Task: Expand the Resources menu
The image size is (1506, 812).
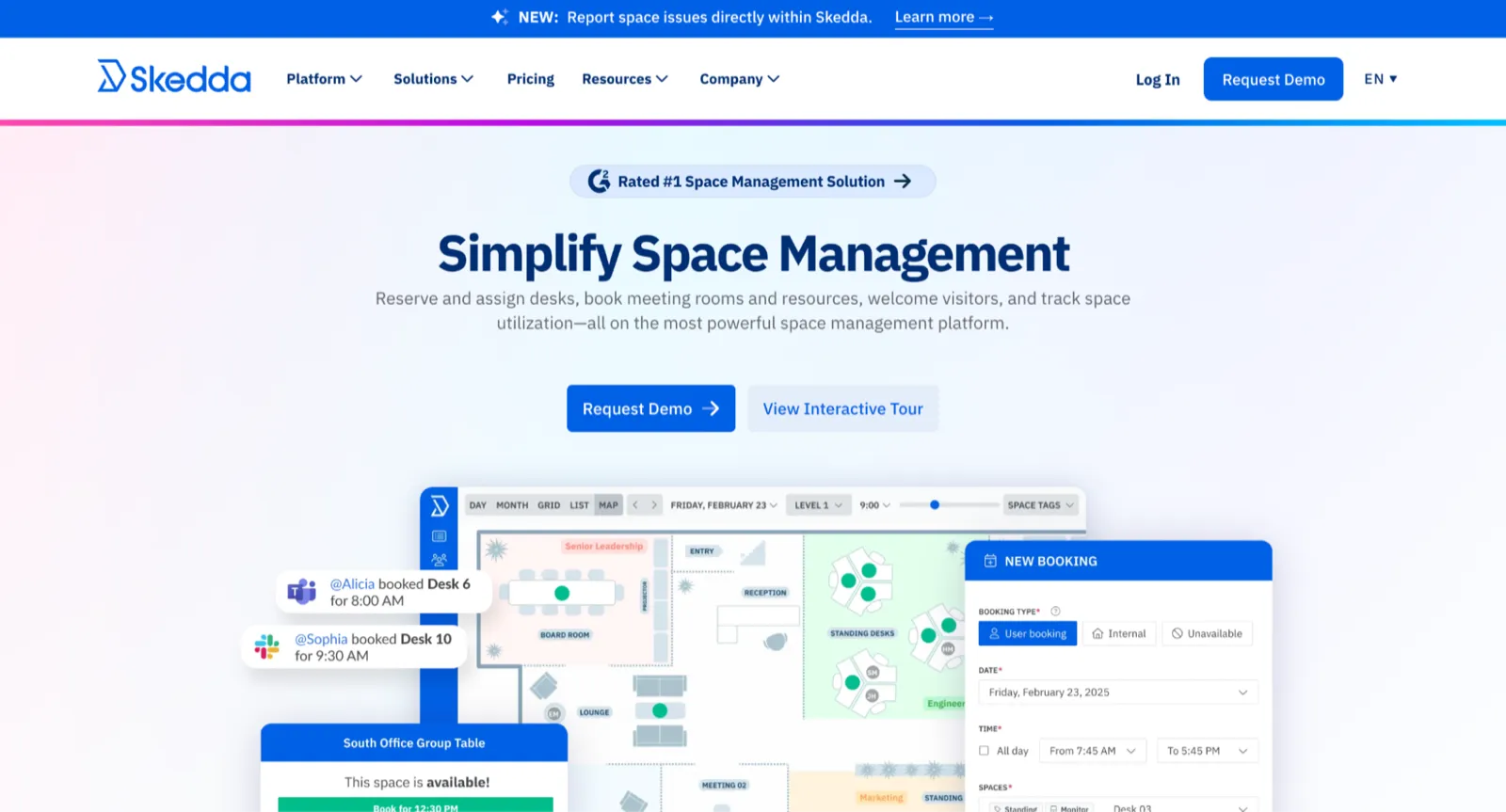Action: pyautogui.click(x=625, y=79)
